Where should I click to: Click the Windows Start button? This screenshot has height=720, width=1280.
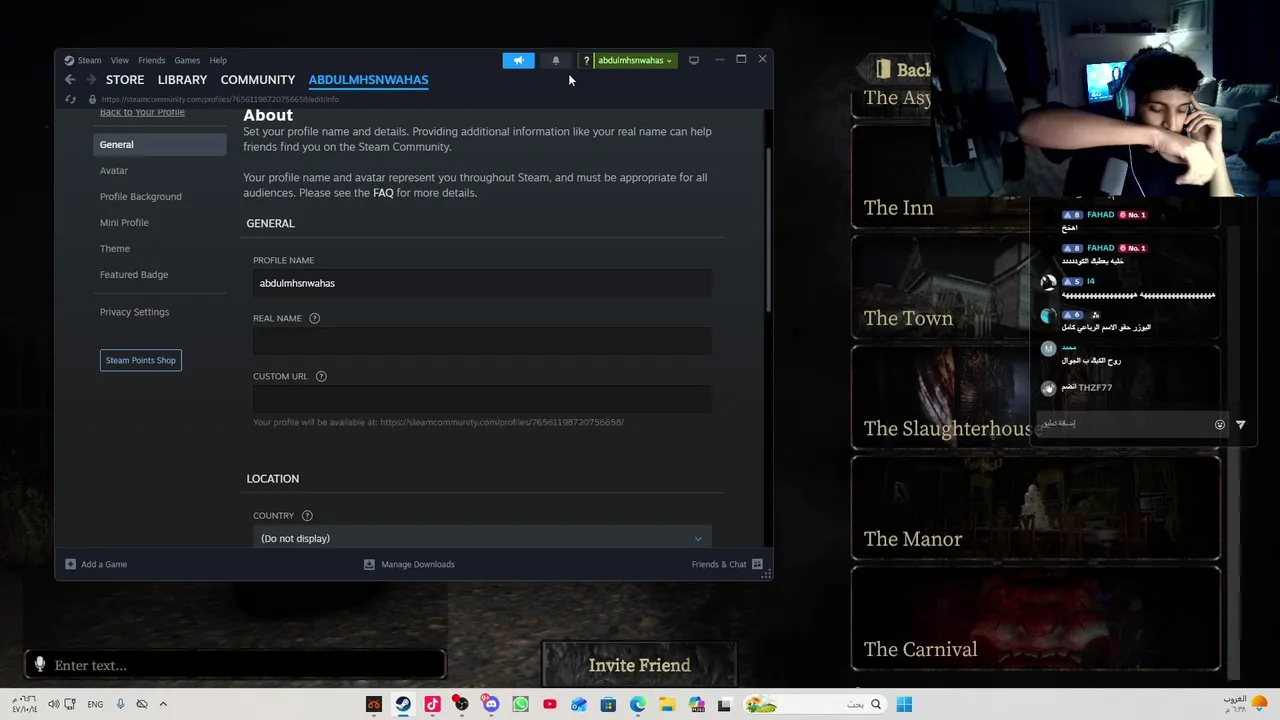point(904,704)
